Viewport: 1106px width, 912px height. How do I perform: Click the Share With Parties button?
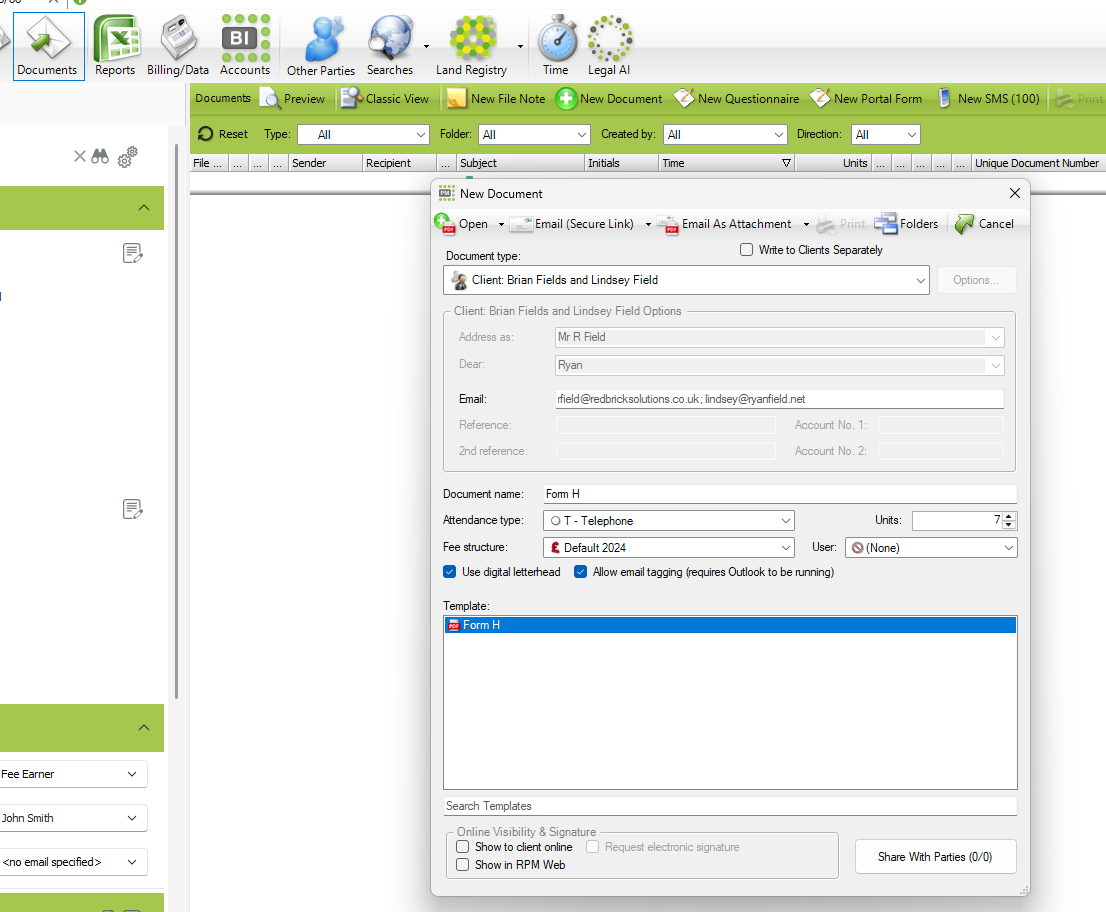pyautogui.click(x=935, y=857)
